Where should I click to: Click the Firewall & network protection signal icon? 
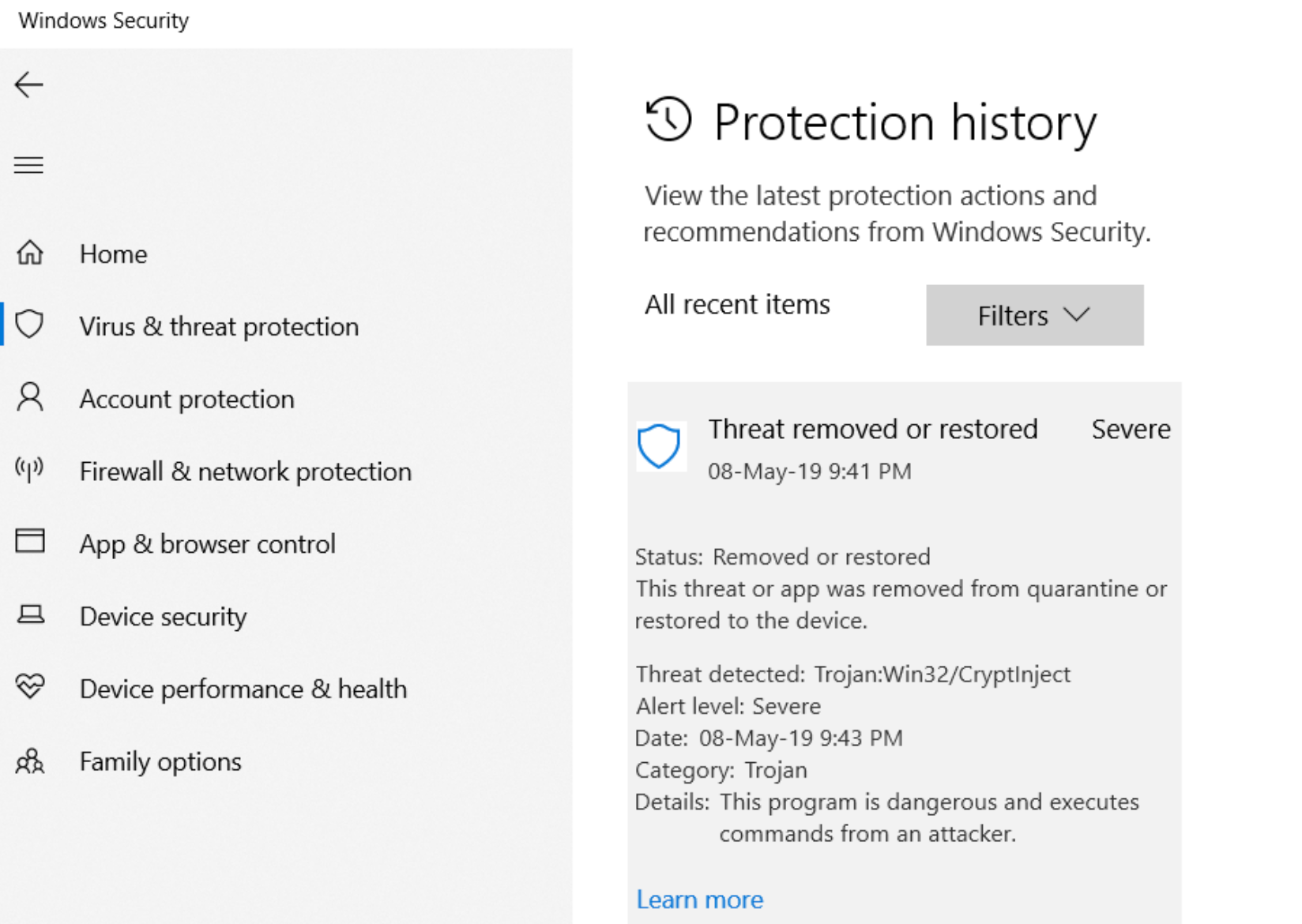coord(29,471)
